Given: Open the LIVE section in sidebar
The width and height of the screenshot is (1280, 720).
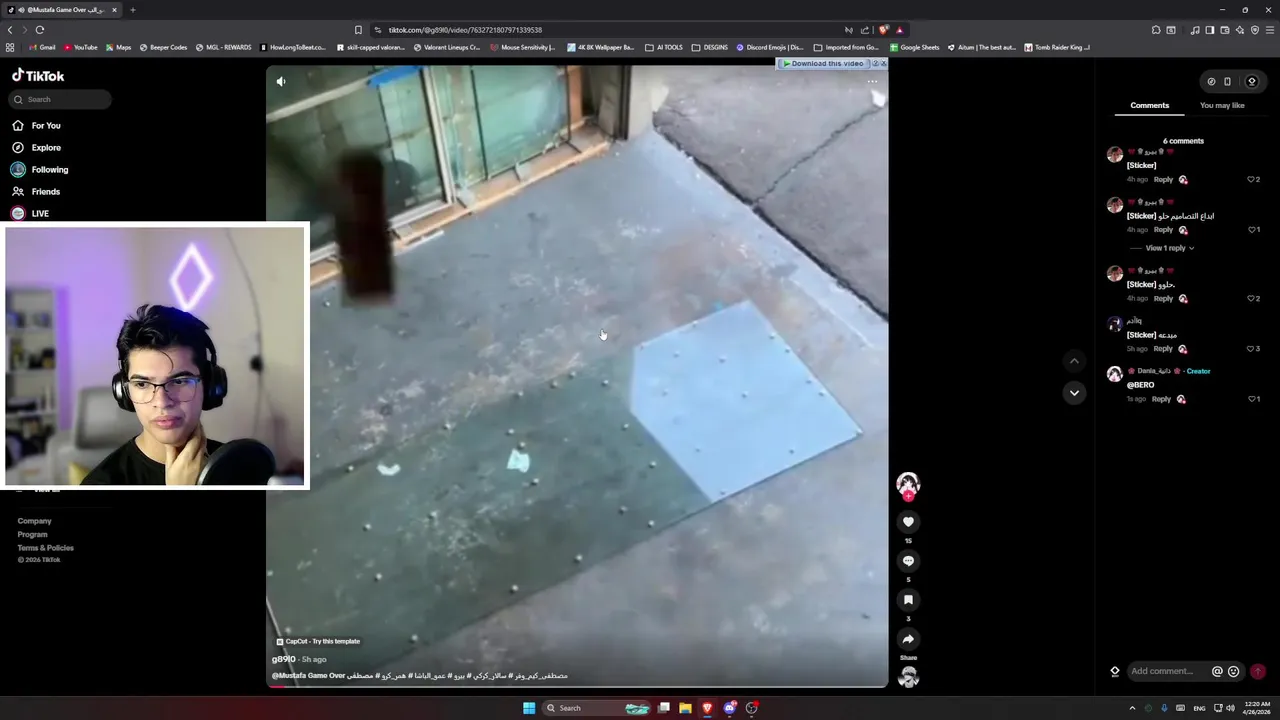Looking at the screenshot, I should coord(30,213).
